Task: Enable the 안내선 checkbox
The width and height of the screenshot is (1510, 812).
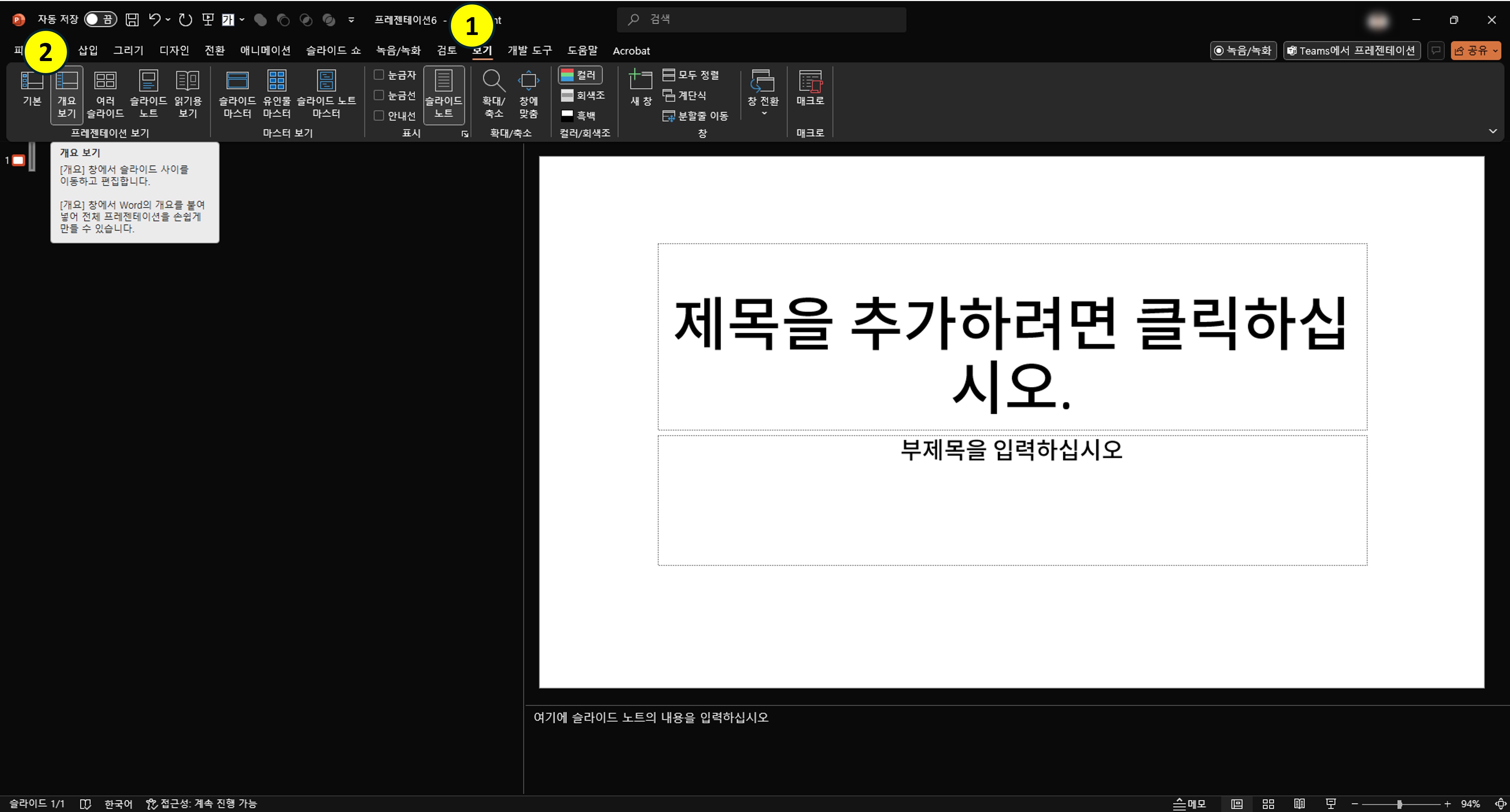Action: point(379,116)
